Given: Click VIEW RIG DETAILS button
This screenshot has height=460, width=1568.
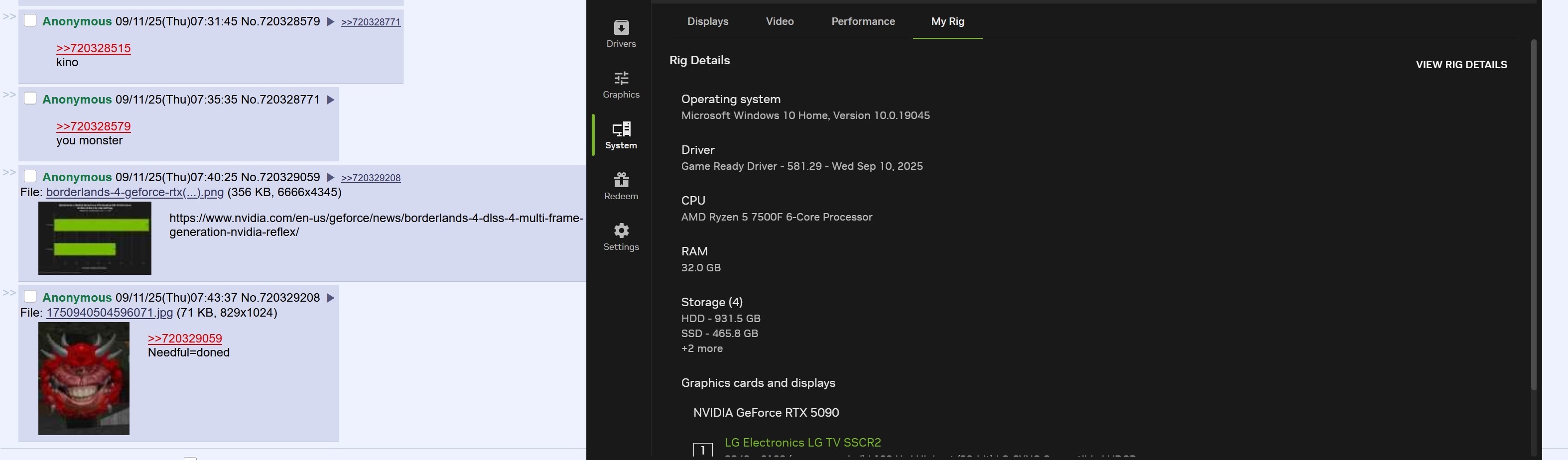Looking at the screenshot, I should coord(1461,65).
